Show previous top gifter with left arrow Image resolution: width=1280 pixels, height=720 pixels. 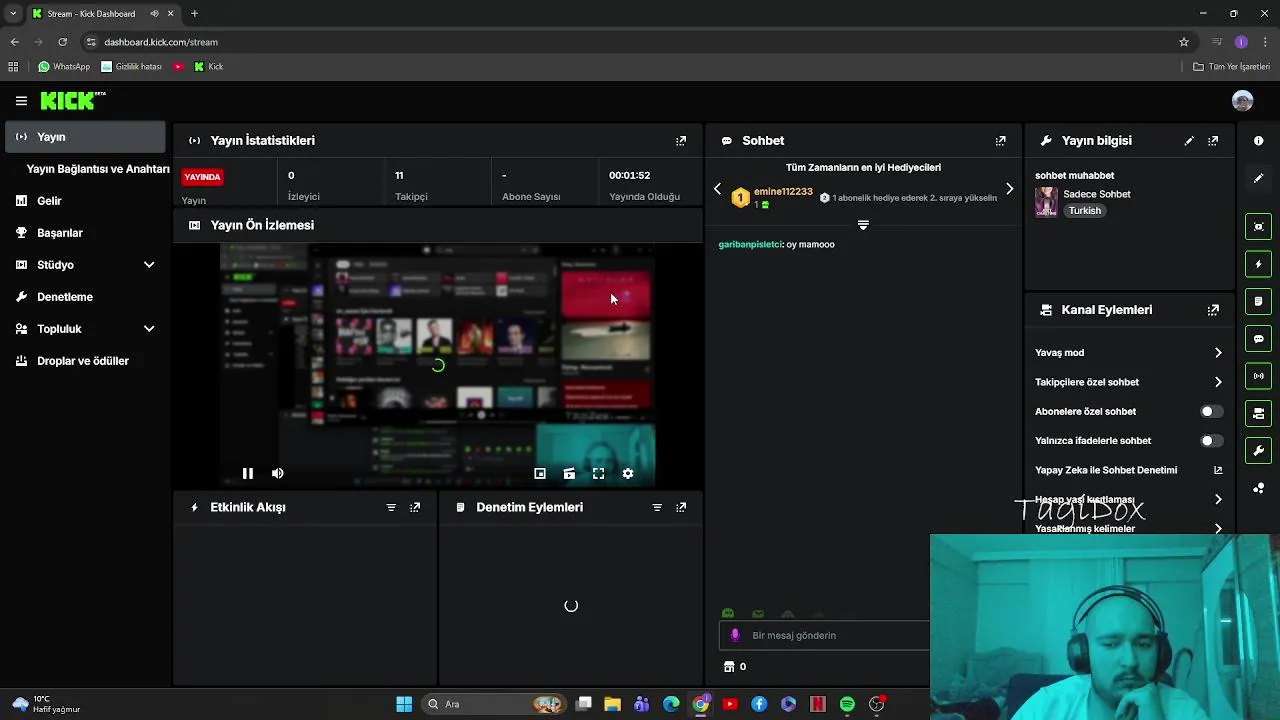[717, 189]
